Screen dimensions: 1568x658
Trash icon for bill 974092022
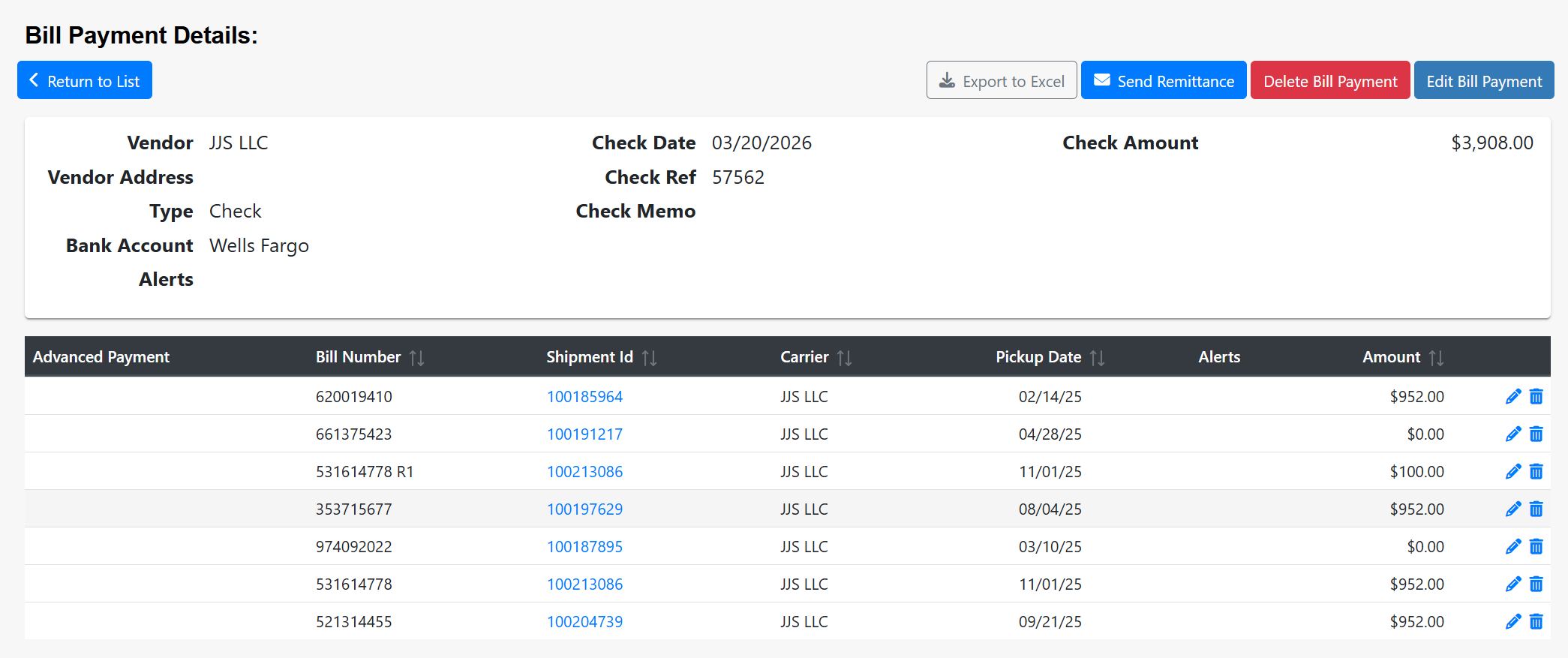1536,546
